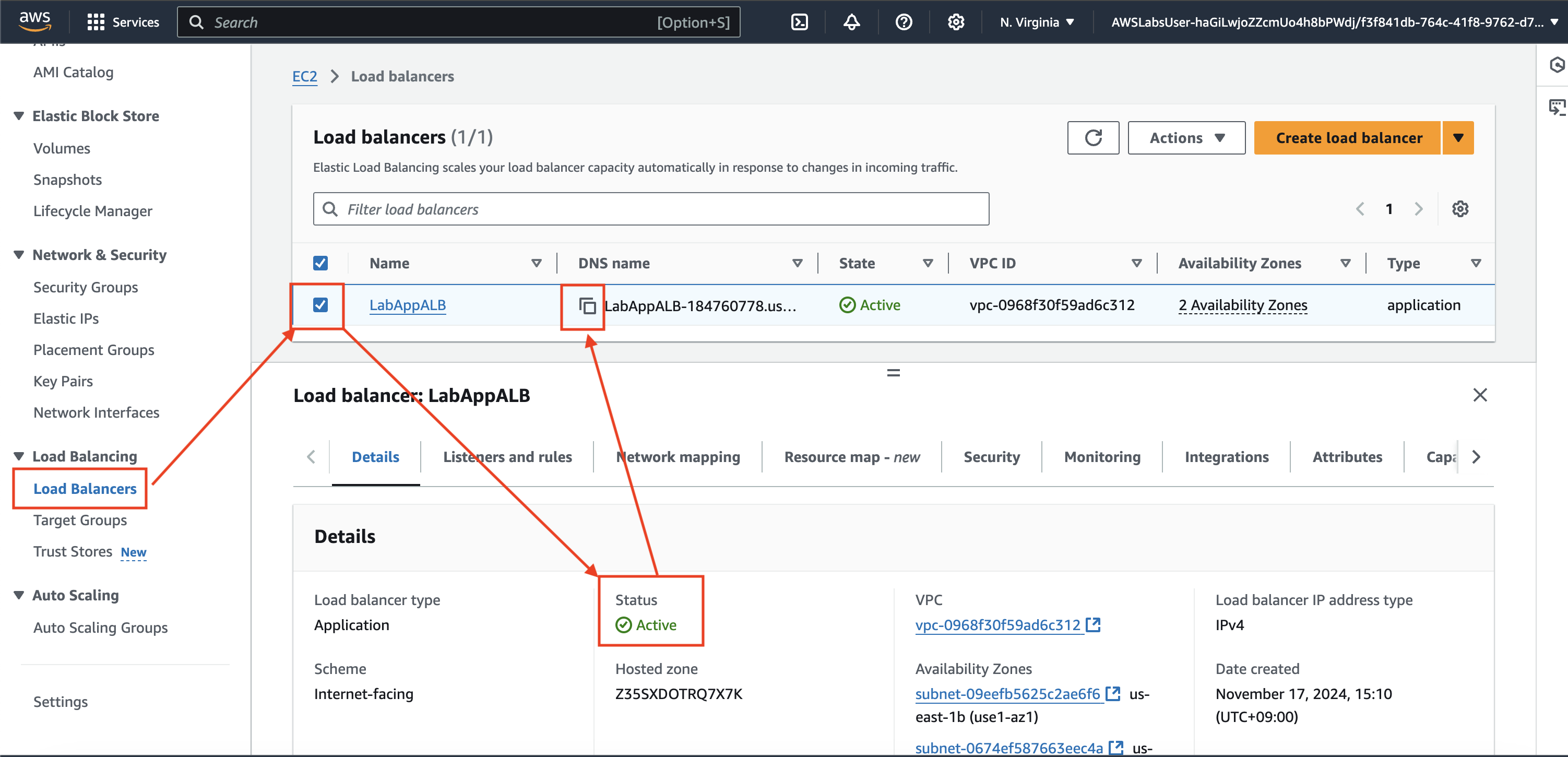This screenshot has height=757, width=1568.
Task: Refresh the load balancers list
Action: [1093, 138]
